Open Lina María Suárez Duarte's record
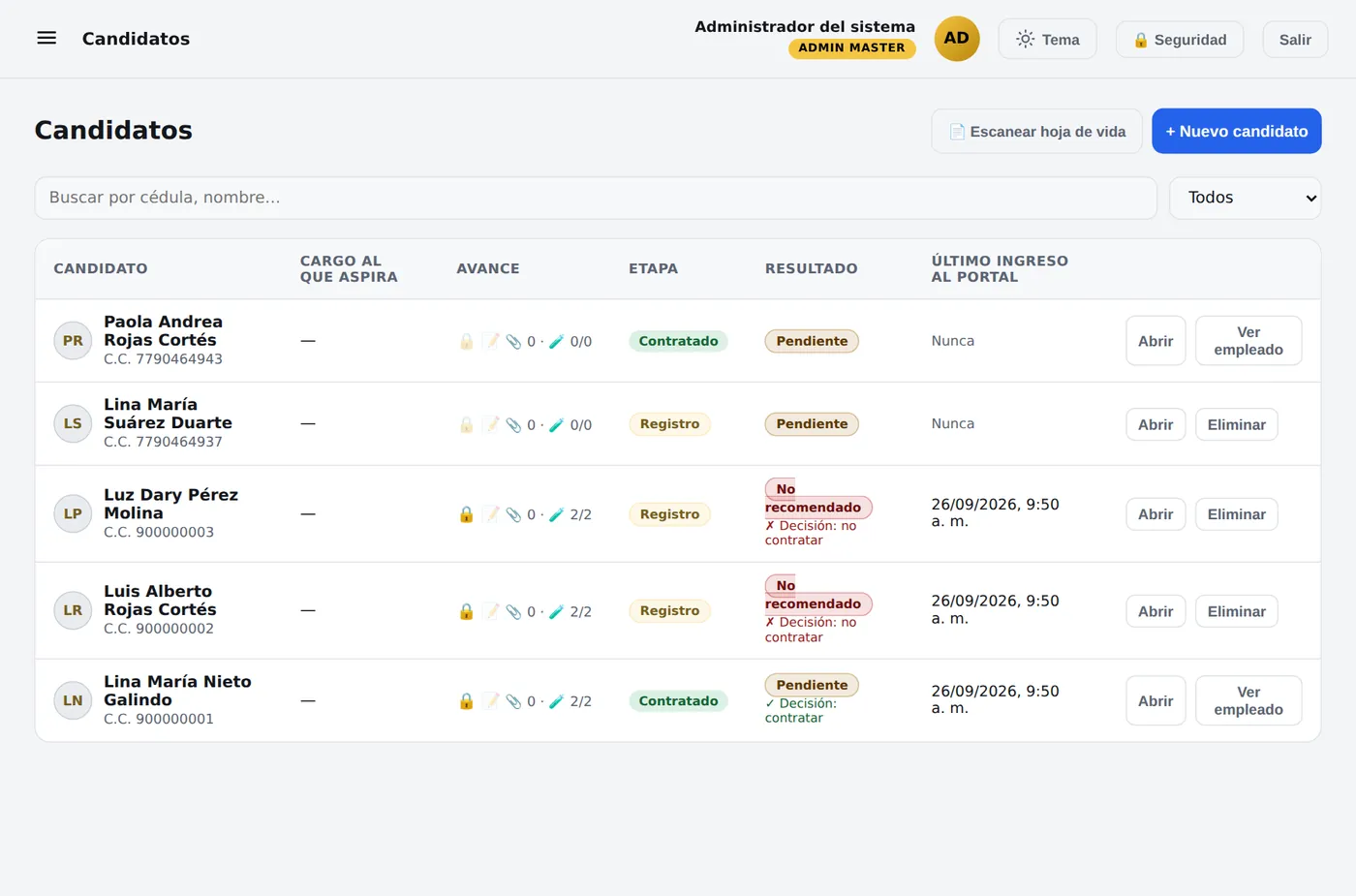 pos(1156,424)
